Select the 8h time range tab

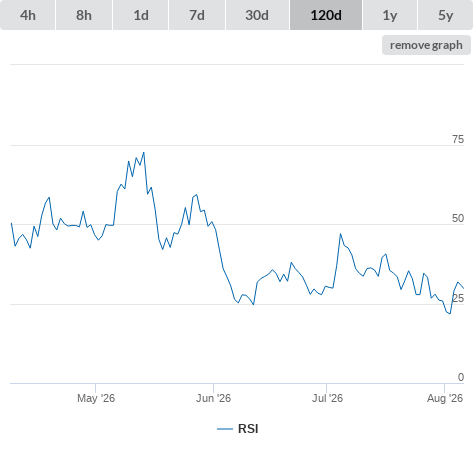84,15
